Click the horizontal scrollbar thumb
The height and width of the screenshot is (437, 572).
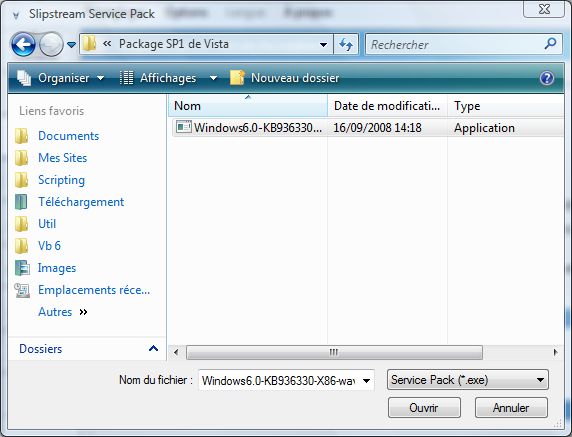click(x=334, y=352)
